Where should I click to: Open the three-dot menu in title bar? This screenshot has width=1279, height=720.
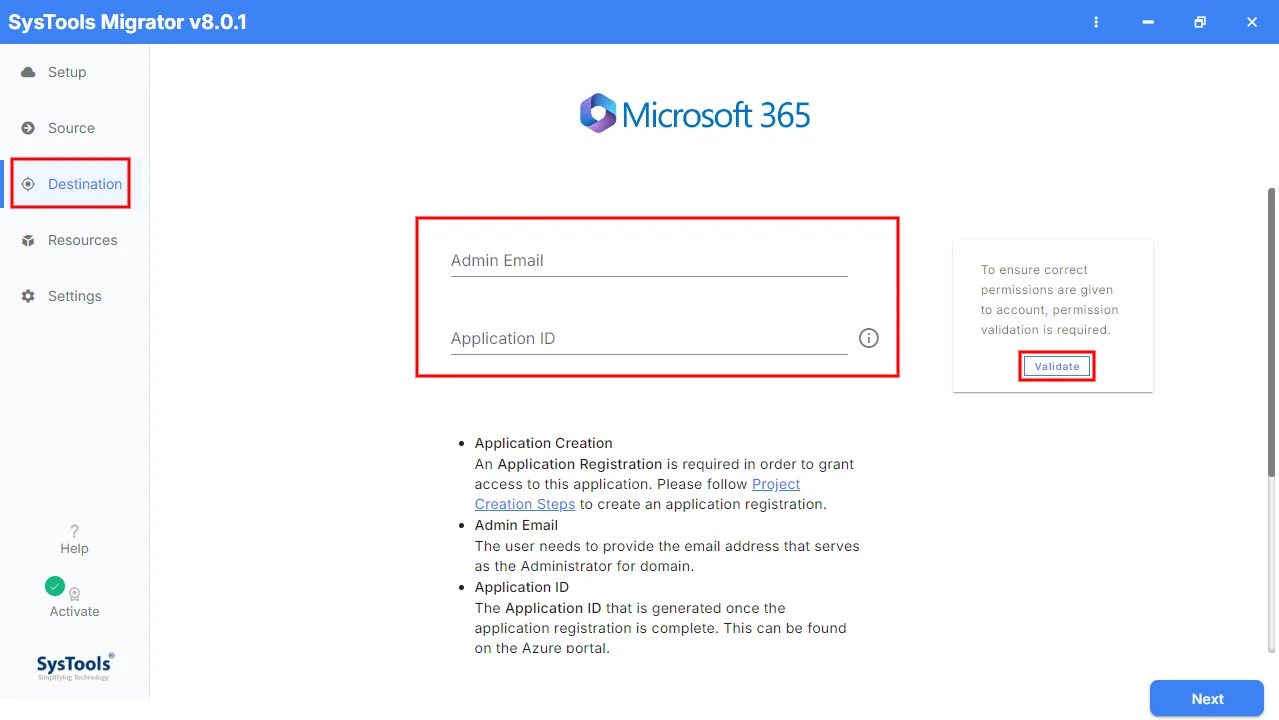(1097, 22)
